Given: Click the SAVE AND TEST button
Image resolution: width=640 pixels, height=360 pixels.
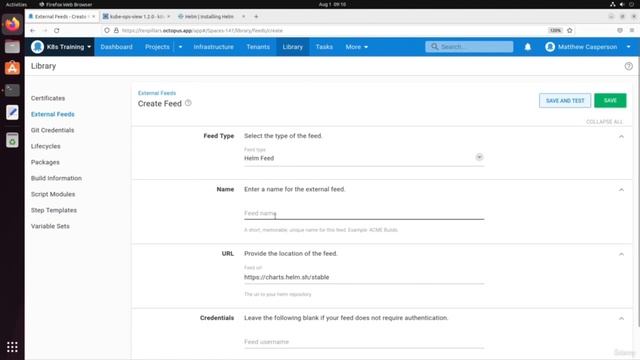Looking at the screenshot, I should click(x=565, y=100).
